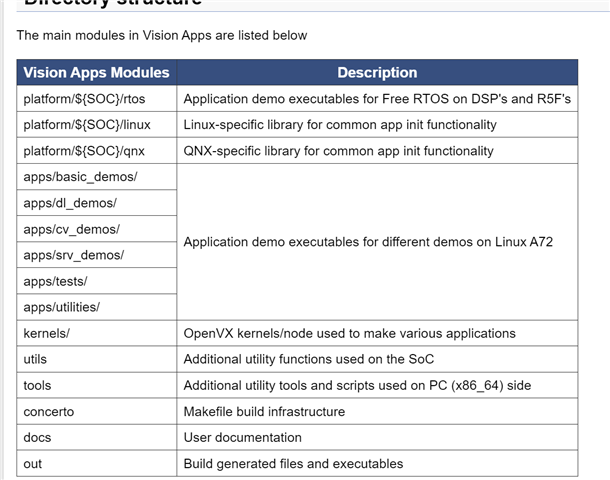The image size is (610, 480).
Task: Click 'Additional utility functions used on the SoC'
Action: click(309, 359)
